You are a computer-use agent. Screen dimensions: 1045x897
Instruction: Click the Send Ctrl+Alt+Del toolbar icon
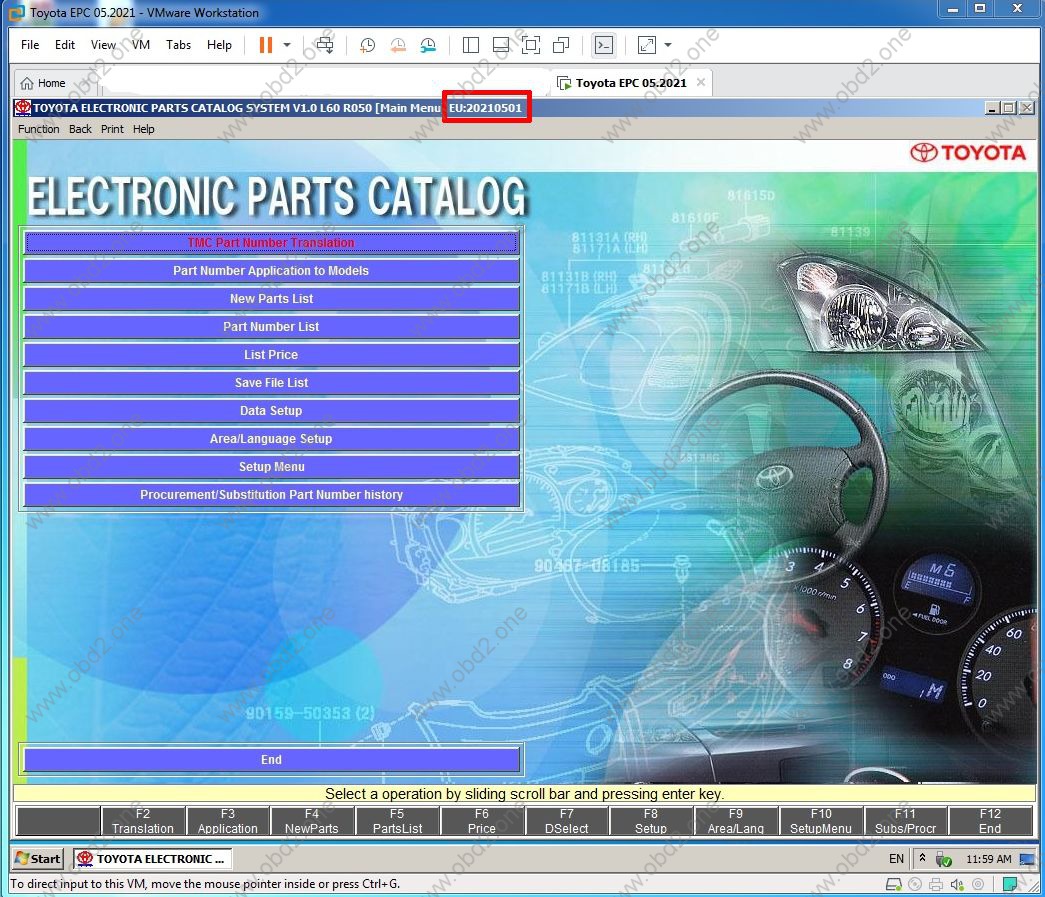click(x=325, y=45)
